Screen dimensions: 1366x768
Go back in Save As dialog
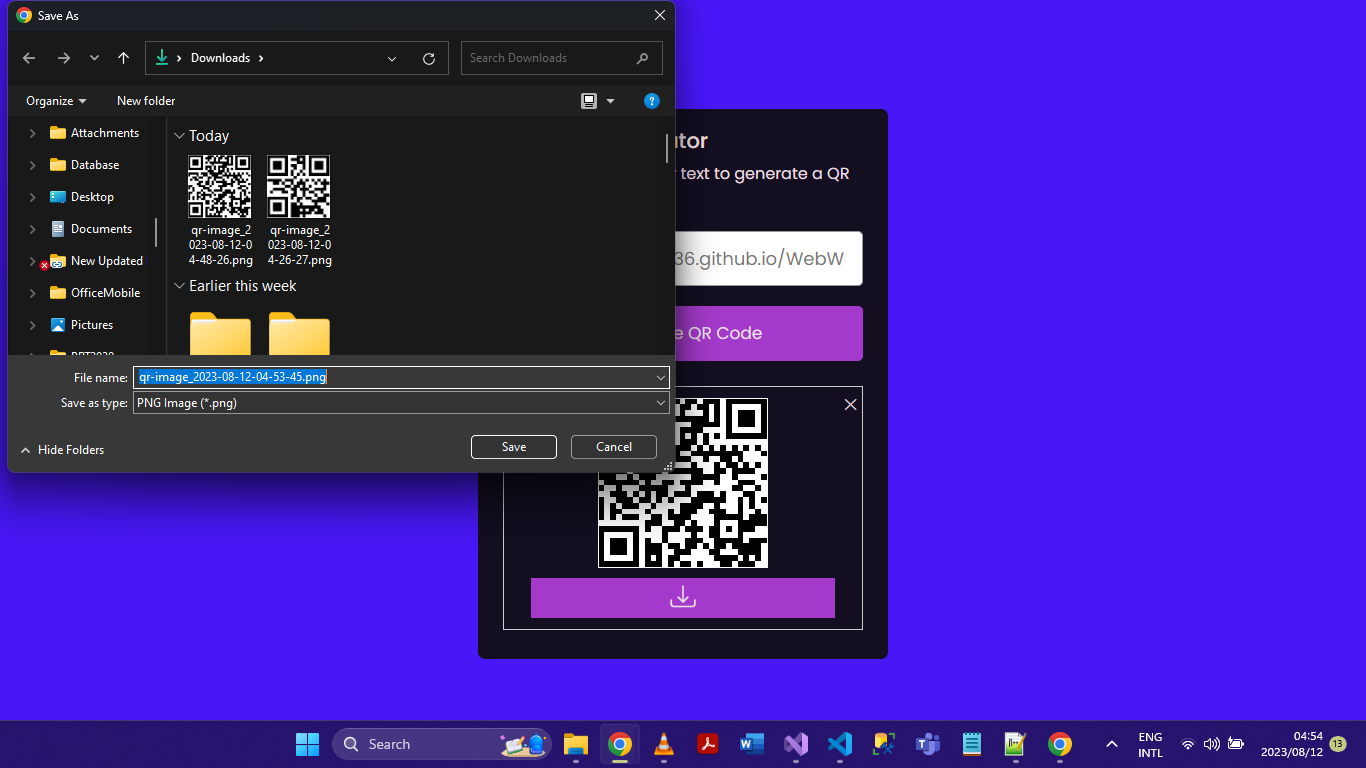[29, 58]
